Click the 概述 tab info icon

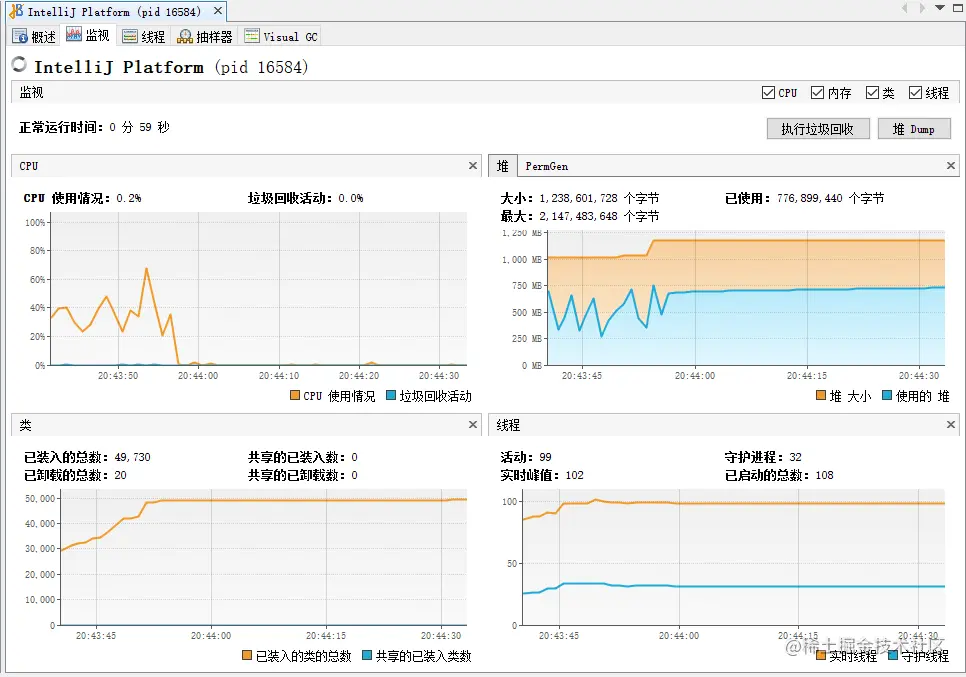point(20,36)
